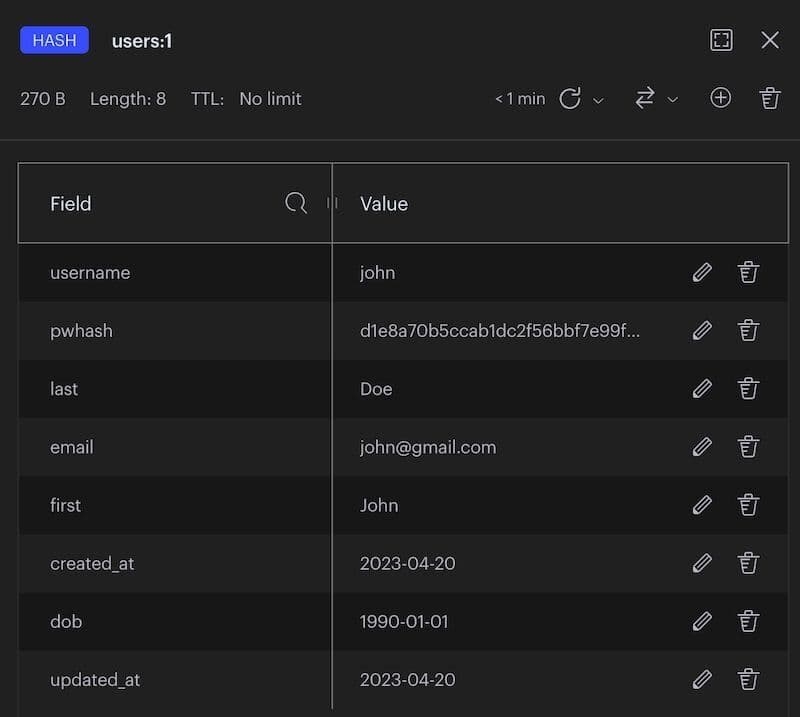
Task: Click the TTL No limit value
Action: pyautogui.click(x=270, y=99)
